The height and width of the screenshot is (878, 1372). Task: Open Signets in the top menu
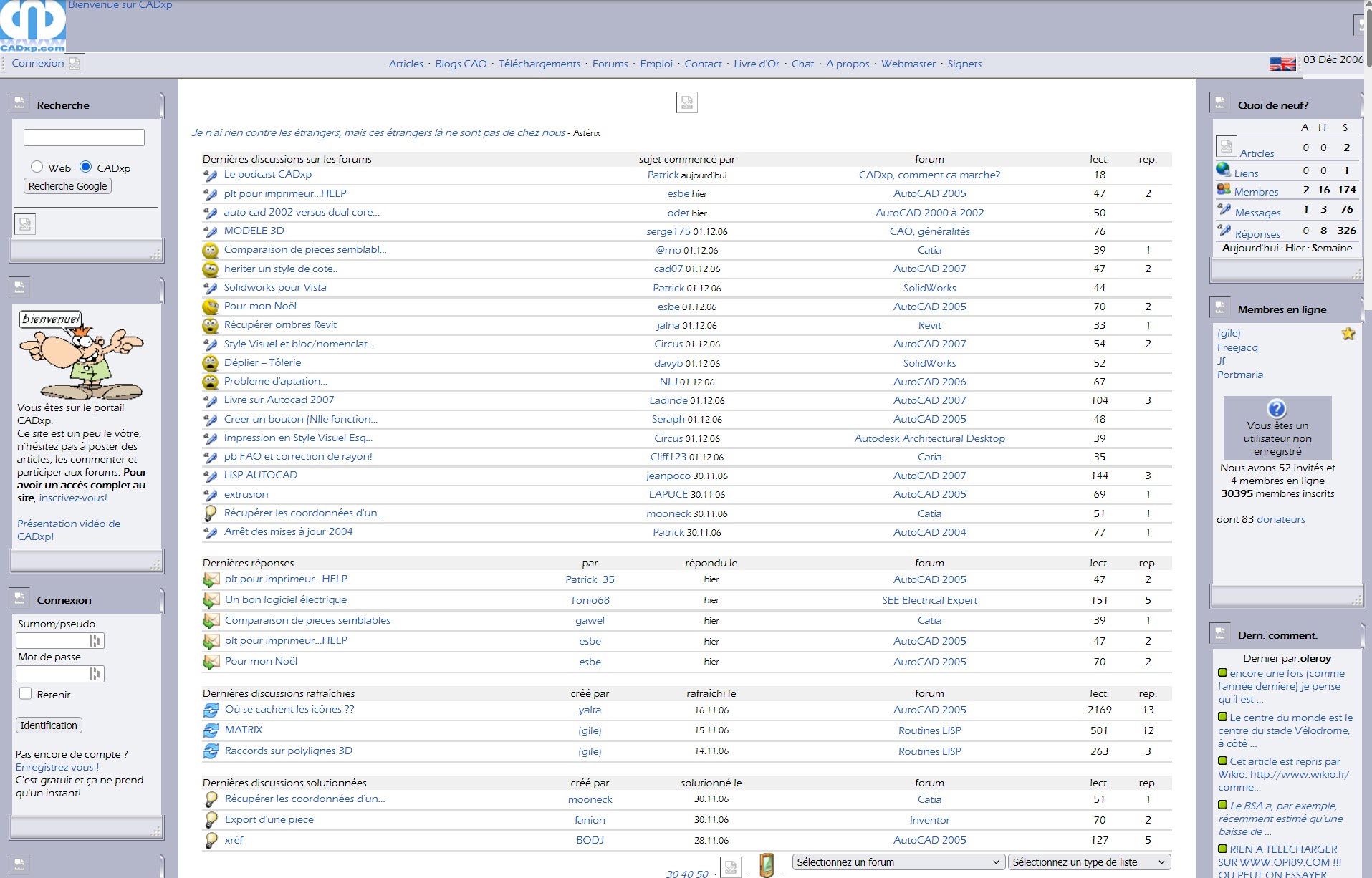click(x=964, y=64)
